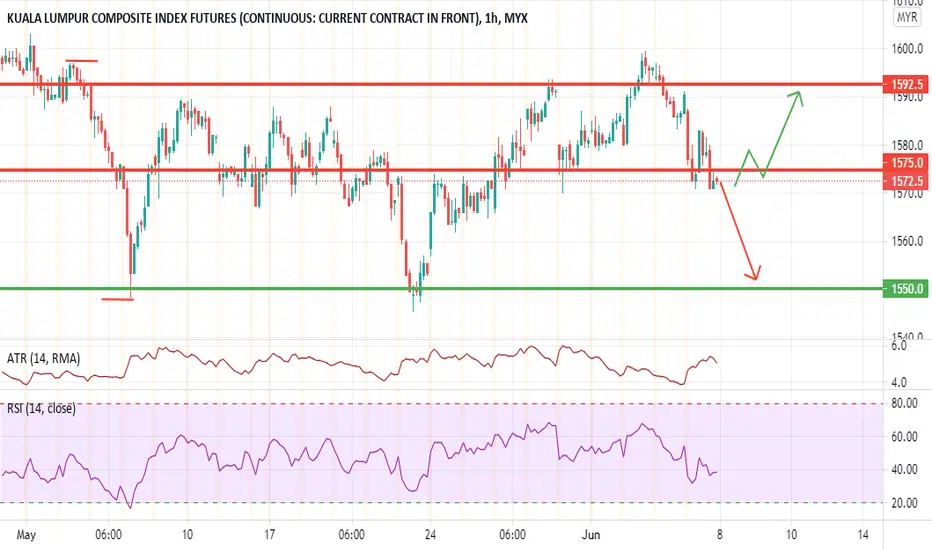Image resolution: width=932 pixels, height=550 pixels.
Task: Click the 60.00 RSI axis value
Action: click(905, 436)
